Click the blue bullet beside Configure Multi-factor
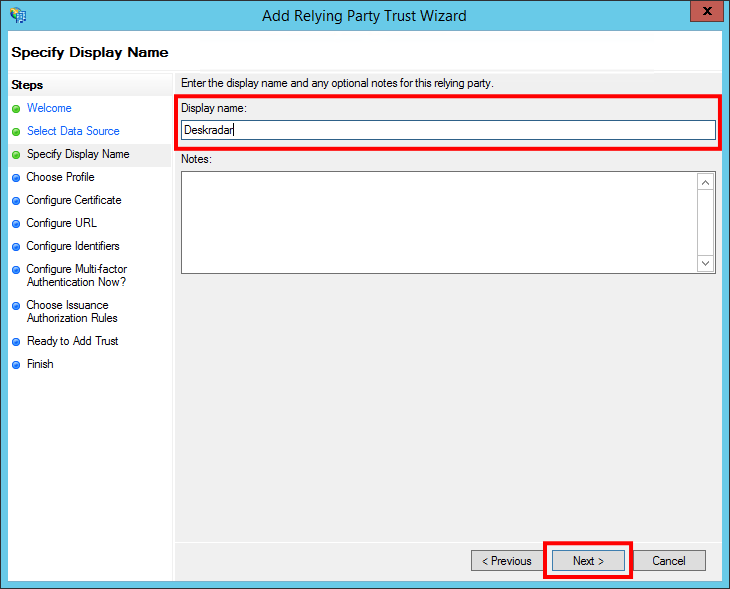730x589 pixels. (16, 270)
